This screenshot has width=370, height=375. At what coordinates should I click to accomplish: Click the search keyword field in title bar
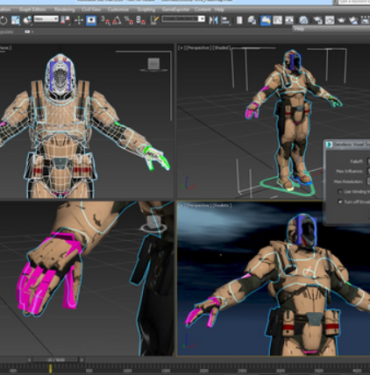tap(354, 2)
